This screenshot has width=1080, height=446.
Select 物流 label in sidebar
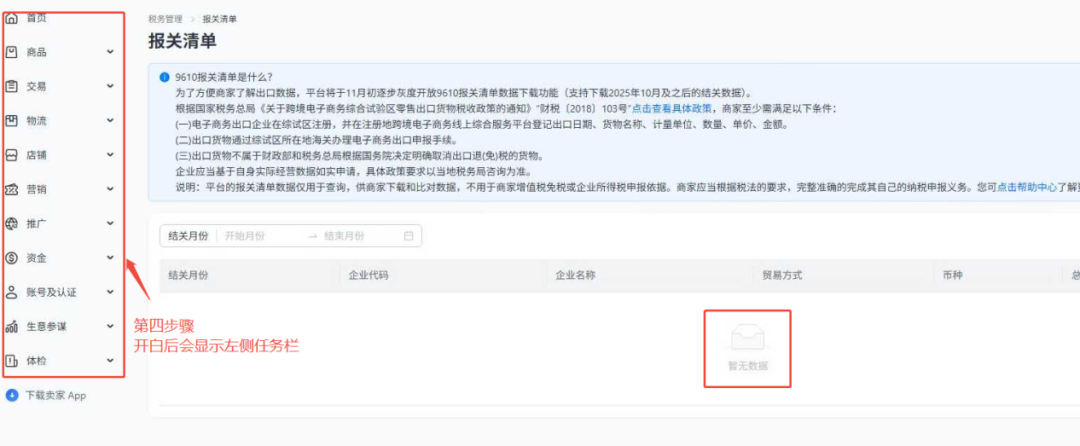click(37, 121)
